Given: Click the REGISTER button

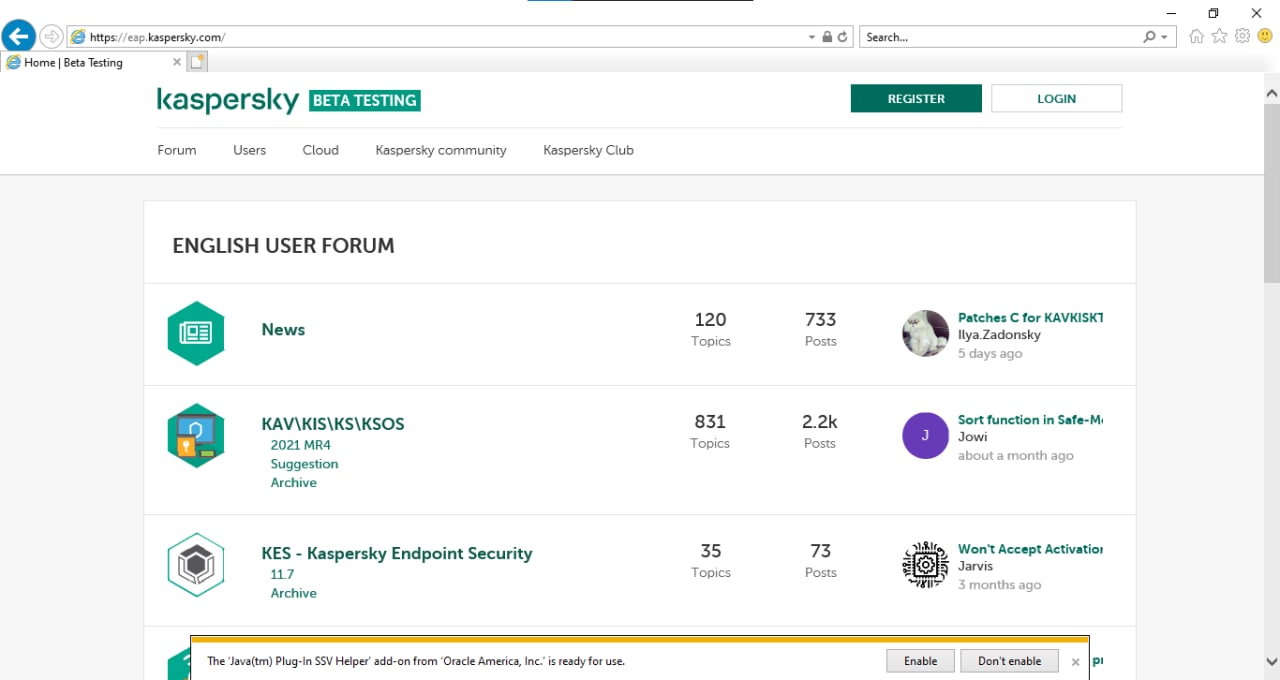Looking at the screenshot, I should click(916, 98).
